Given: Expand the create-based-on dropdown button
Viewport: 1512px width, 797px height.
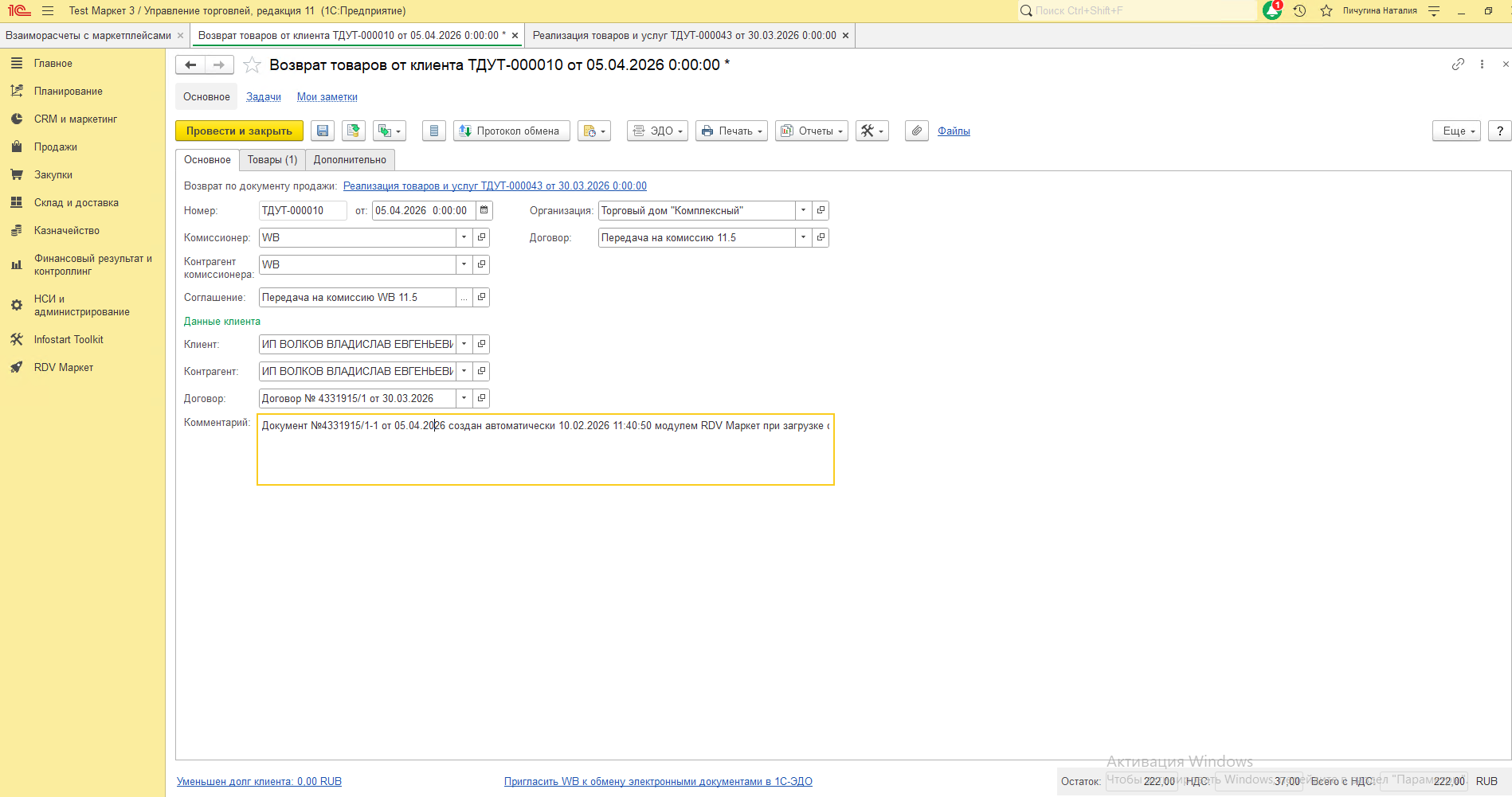Looking at the screenshot, I should tap(390, 131).
